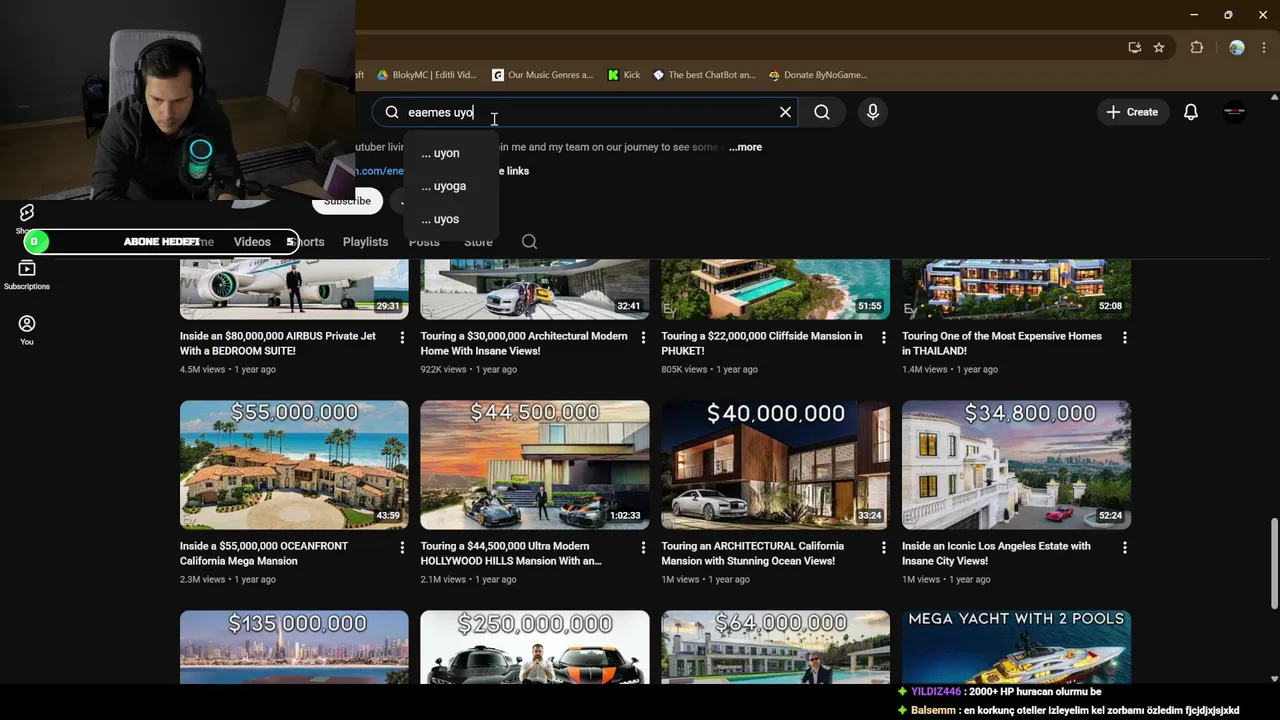Open the $250,000,000 video thumbnail
The height and width of the screenshot is (720, 1280).
point(535,647)
